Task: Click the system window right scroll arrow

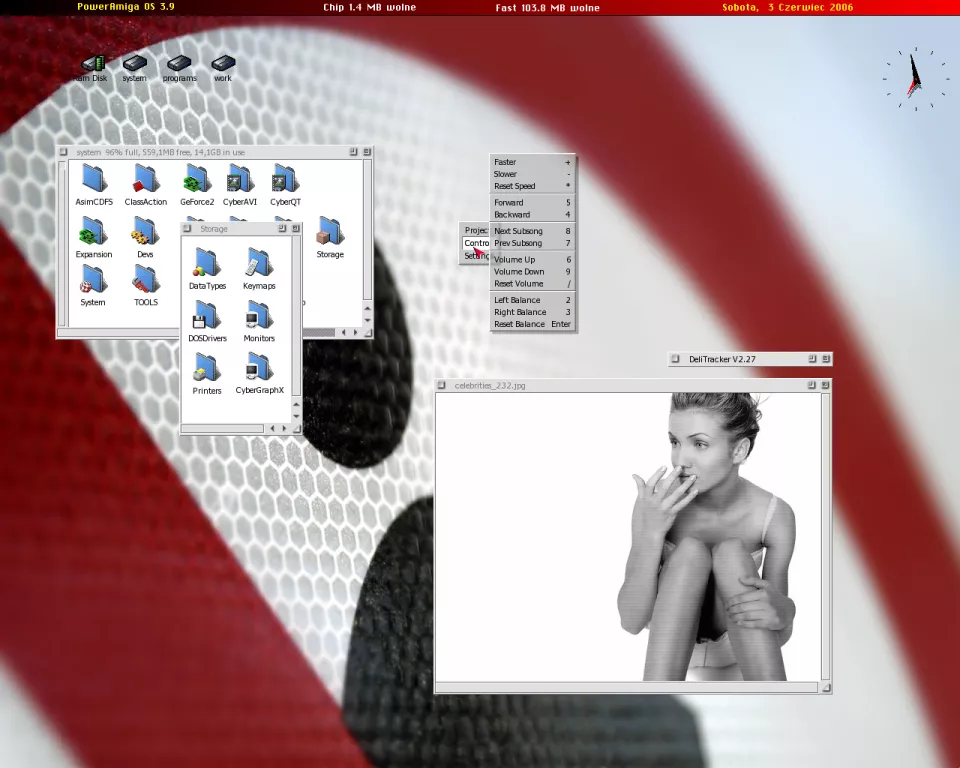Action: (356, 332)
